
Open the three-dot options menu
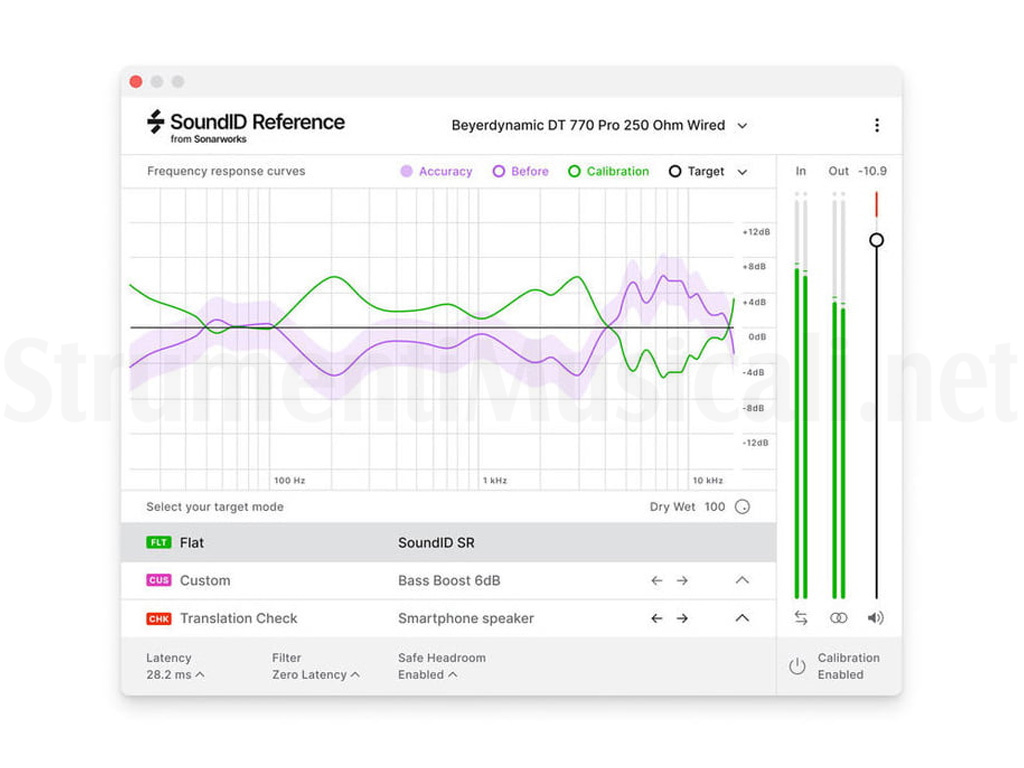876,125
